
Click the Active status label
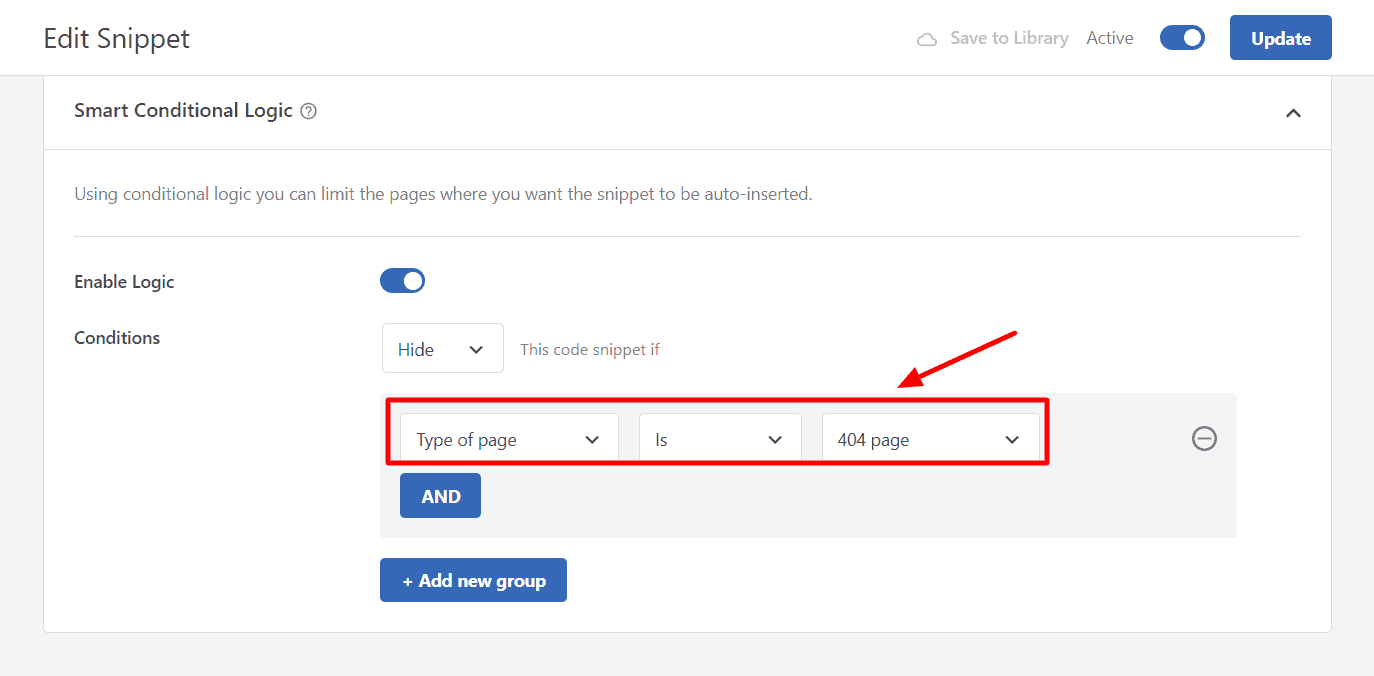tap(1110, 38)
